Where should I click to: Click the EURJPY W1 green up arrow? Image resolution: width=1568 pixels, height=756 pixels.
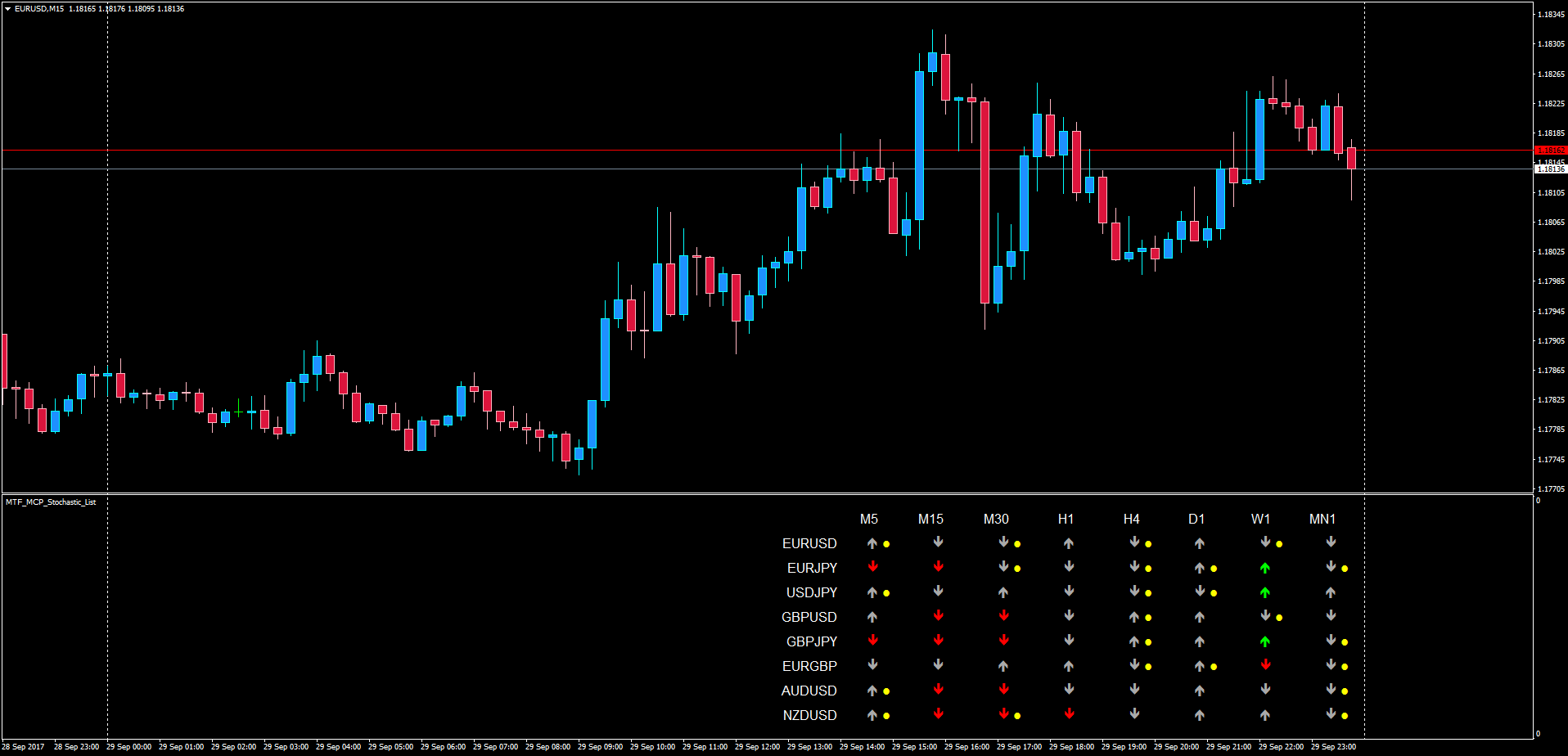click(1265, 568)
